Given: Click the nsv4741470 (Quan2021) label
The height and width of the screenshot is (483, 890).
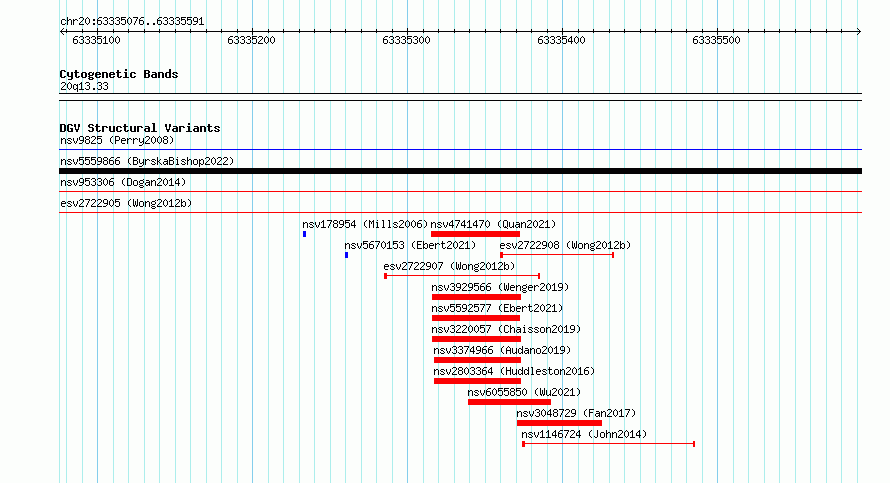Looking at the screenshot, I should pyautogui.click(x=493, y=224).
